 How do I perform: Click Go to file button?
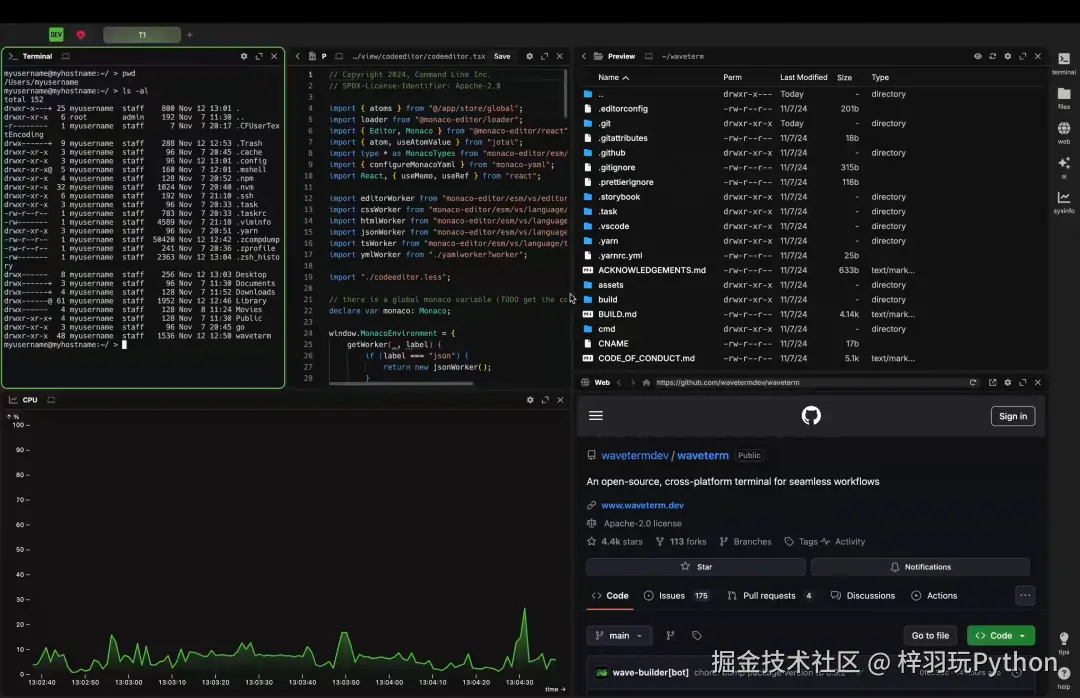(930, 635)
